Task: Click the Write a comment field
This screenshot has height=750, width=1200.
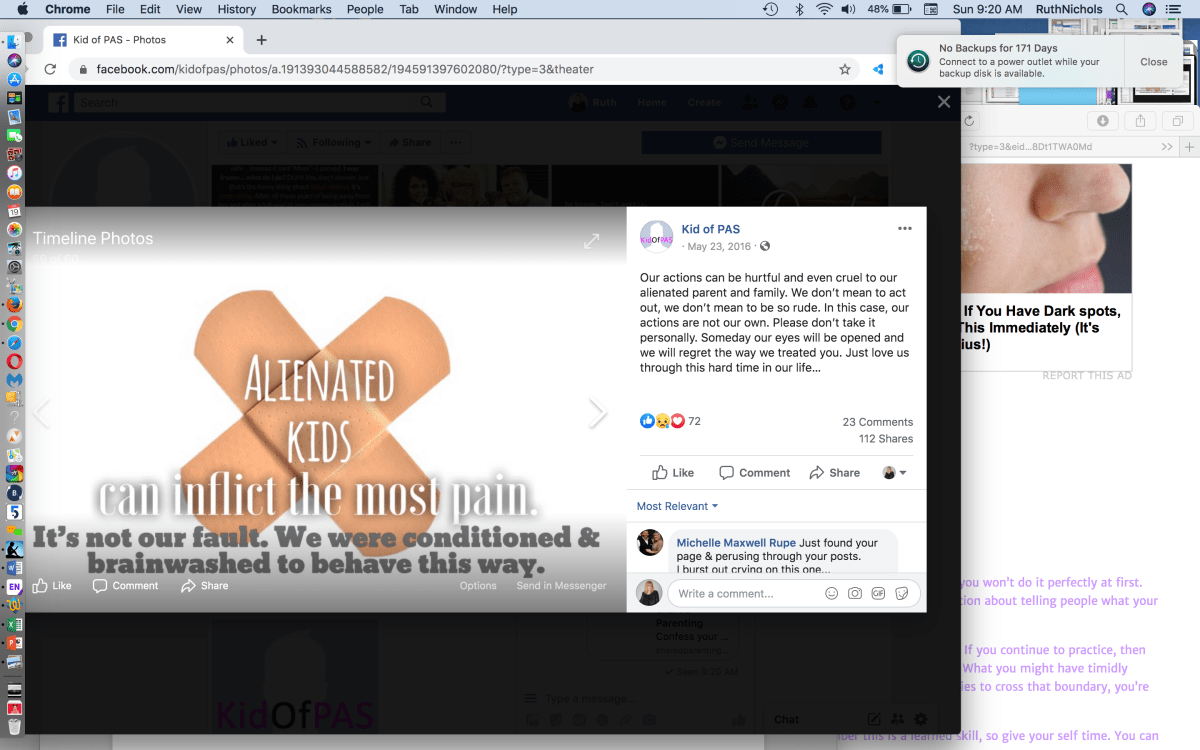Action: [745, 593]
